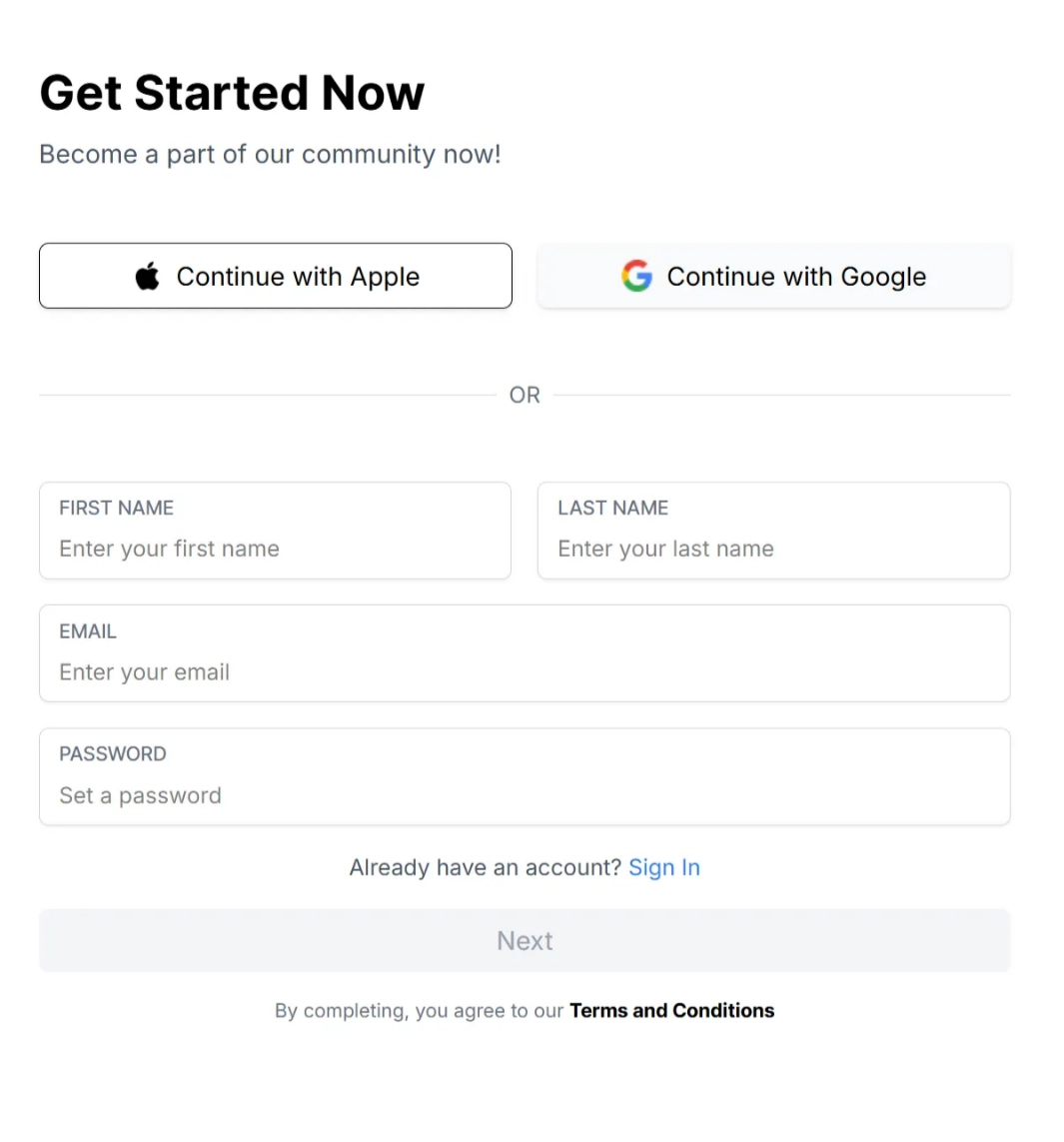This screenshot has height=1142, width=1064.
Task: Focus the "Enter your first name" field
Action: tap(275, 549)
